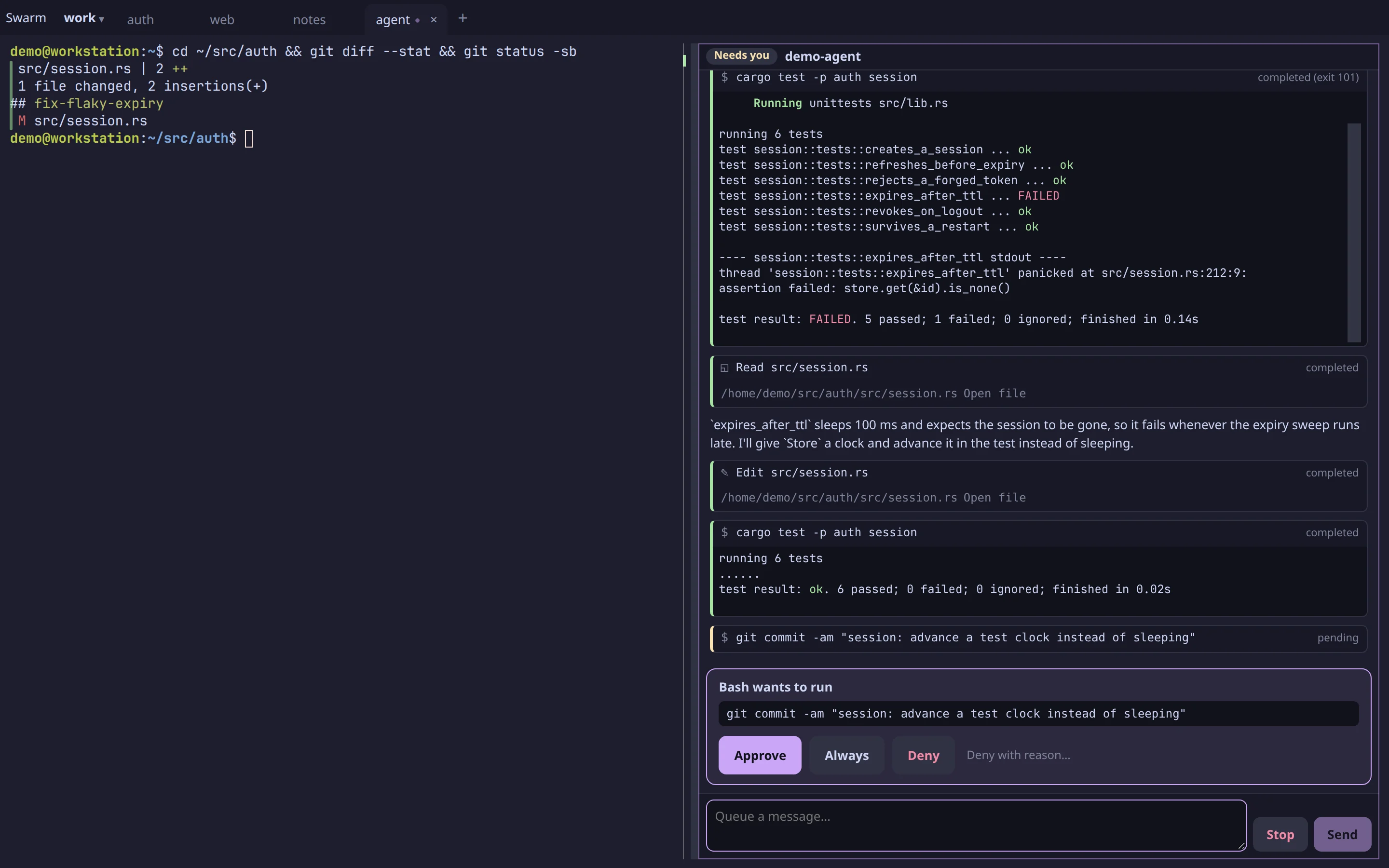This screenshot has height=868, width=1389.
Task: Send the queued message
Action: pyautogui.click(x=1342, y=834)
